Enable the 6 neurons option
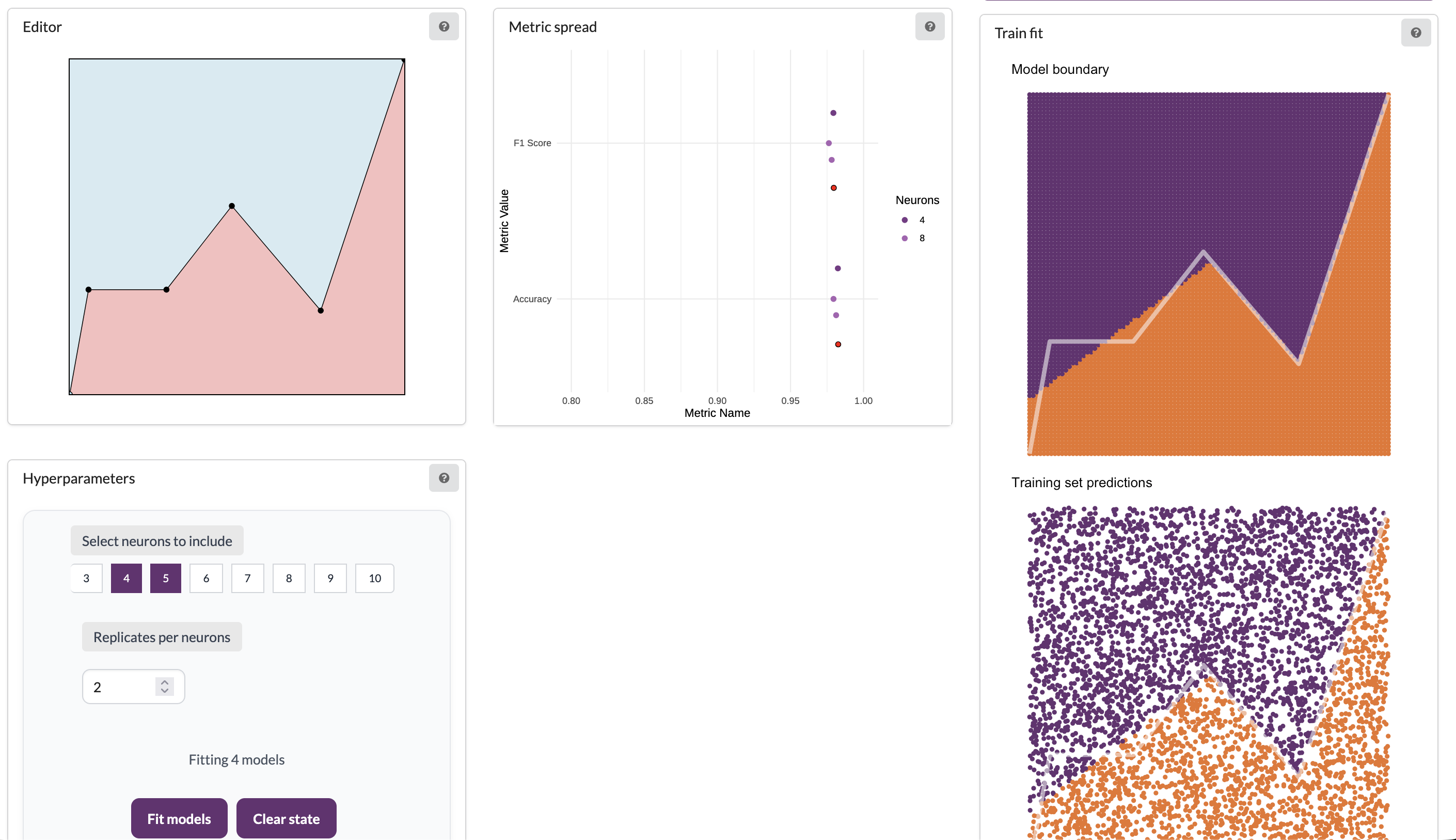 pyautogui.click(x=206, y=578)
